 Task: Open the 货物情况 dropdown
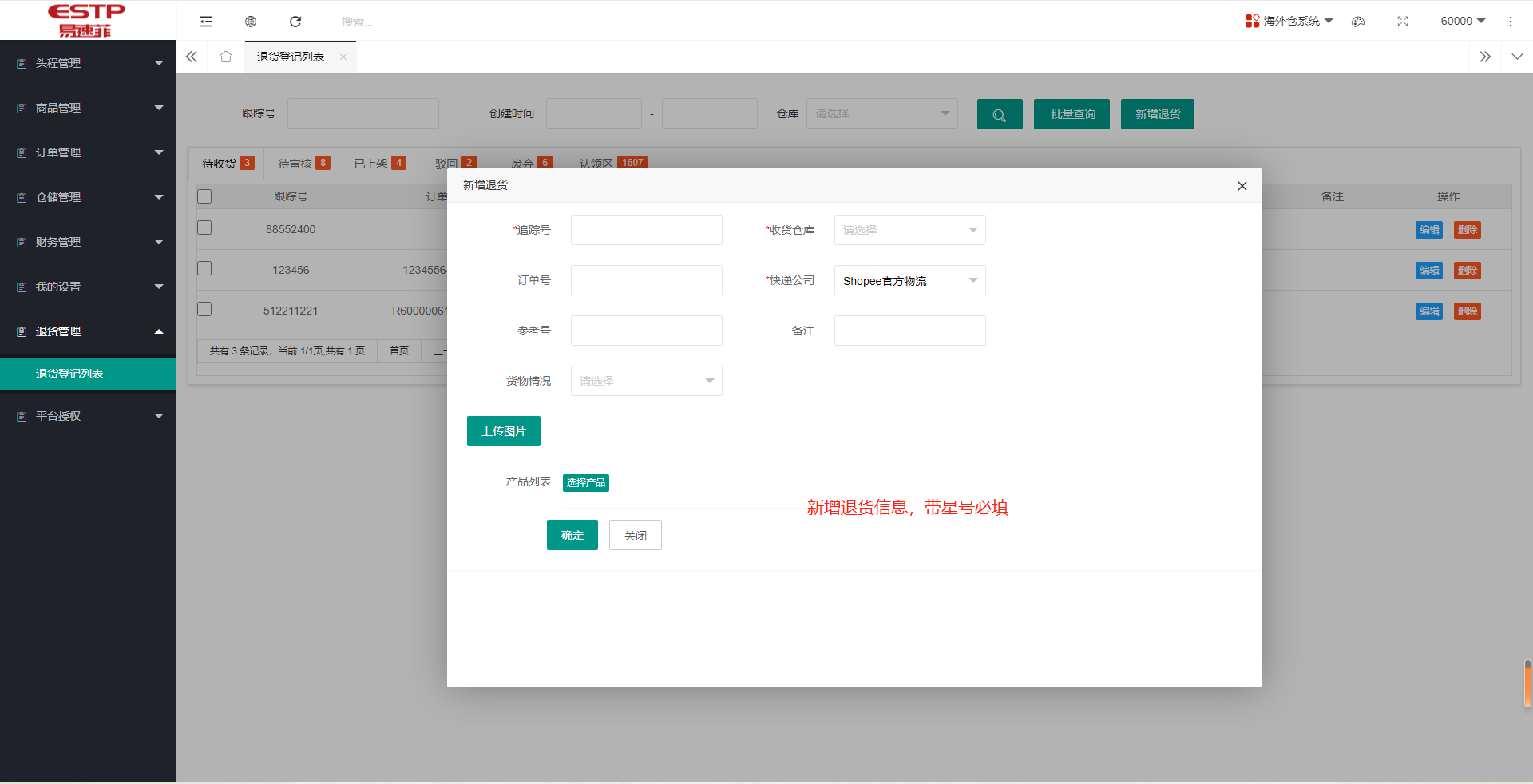[646, 381]
